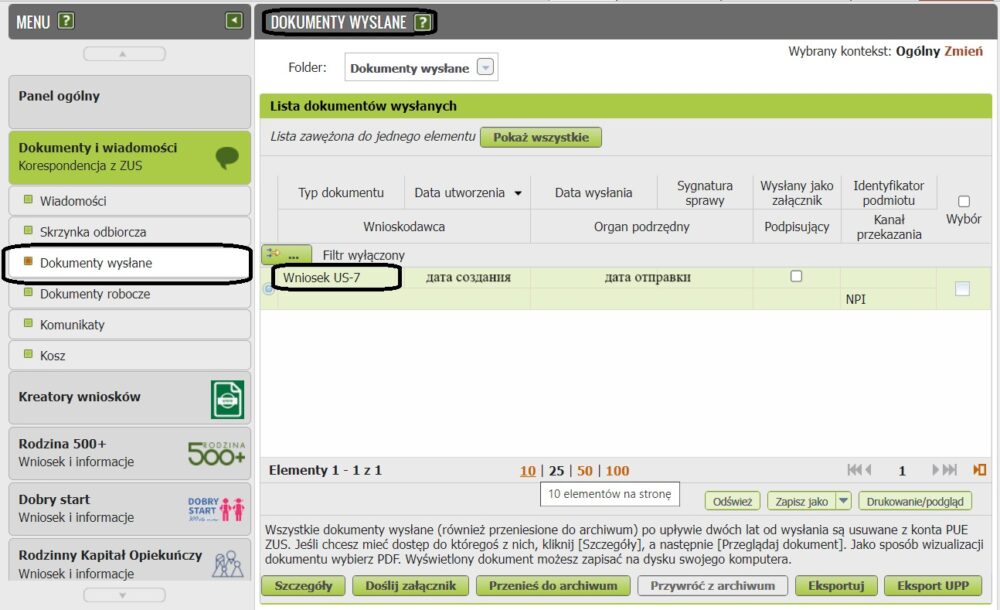Open the Folder dropdown Dokumenty wysłane
This screenshot has width=1000, height=610.
pyautogui.click(x=486, y=68)
